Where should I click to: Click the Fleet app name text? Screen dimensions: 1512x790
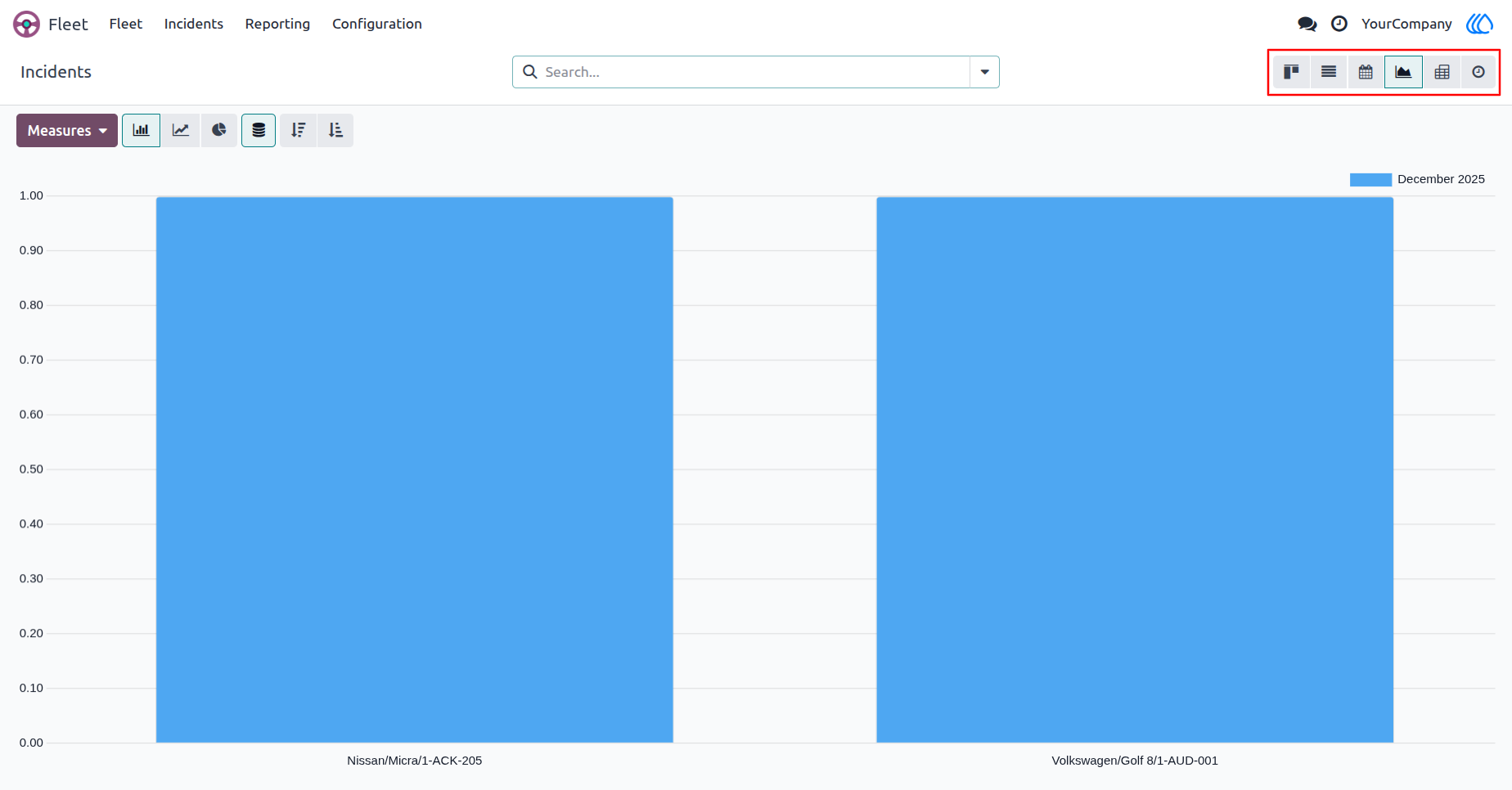(68, 25)
